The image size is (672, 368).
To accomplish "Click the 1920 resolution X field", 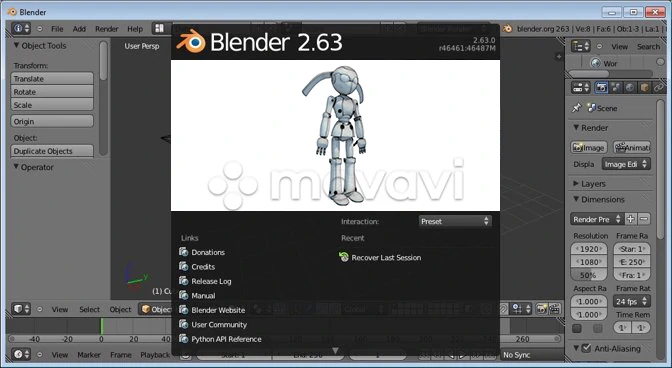I will coord(589,248).
